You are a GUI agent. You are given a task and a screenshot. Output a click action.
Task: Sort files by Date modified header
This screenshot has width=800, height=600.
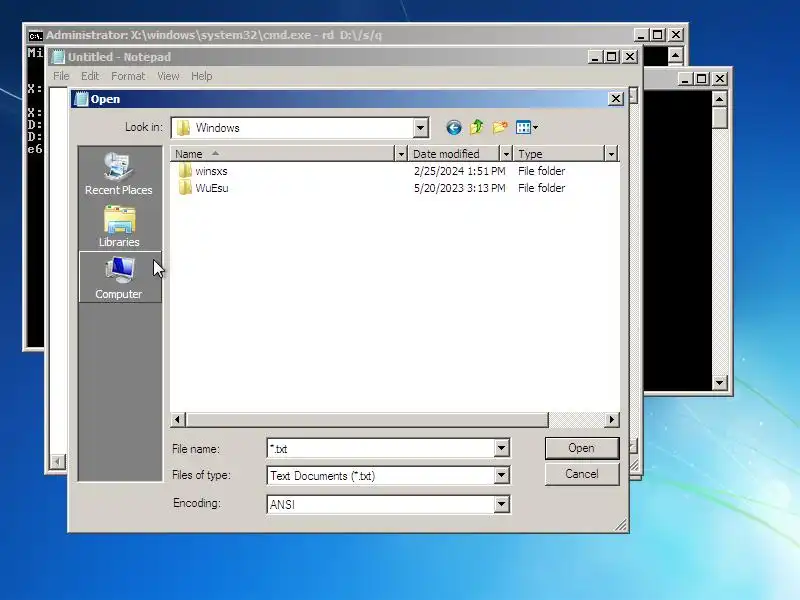coord(454,154)
